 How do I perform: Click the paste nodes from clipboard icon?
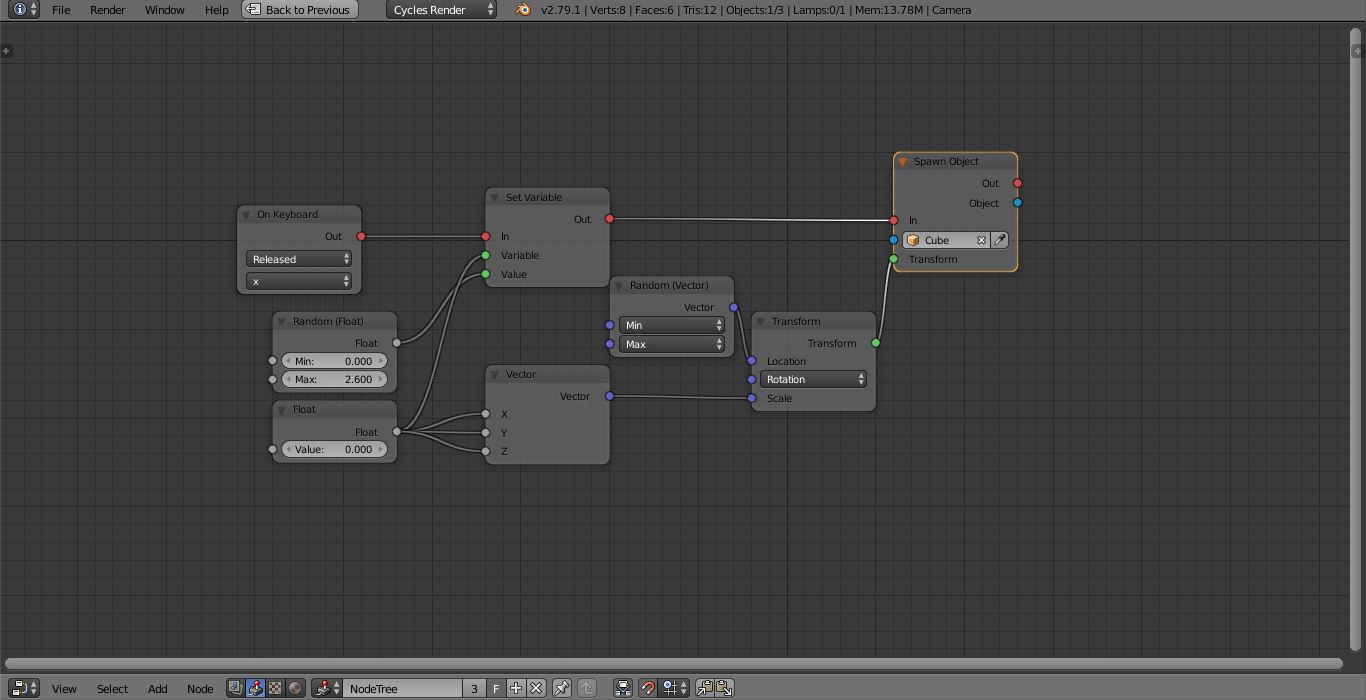coord(723,688)
